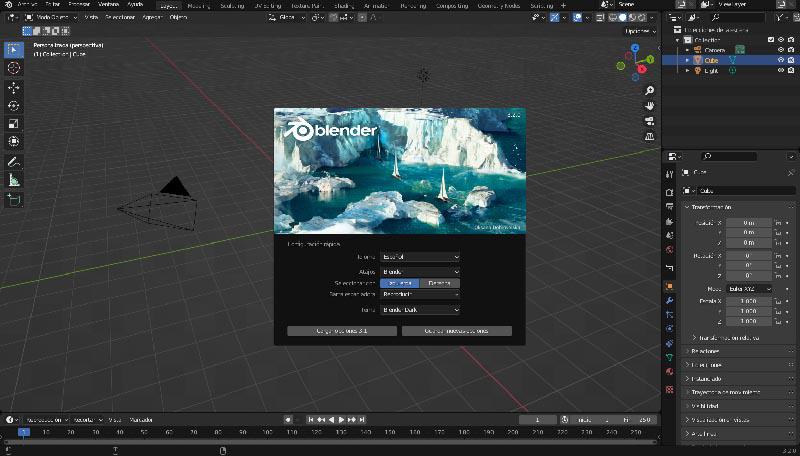Open the Ayuda menu
800x456 pixels.
(135, 5)
